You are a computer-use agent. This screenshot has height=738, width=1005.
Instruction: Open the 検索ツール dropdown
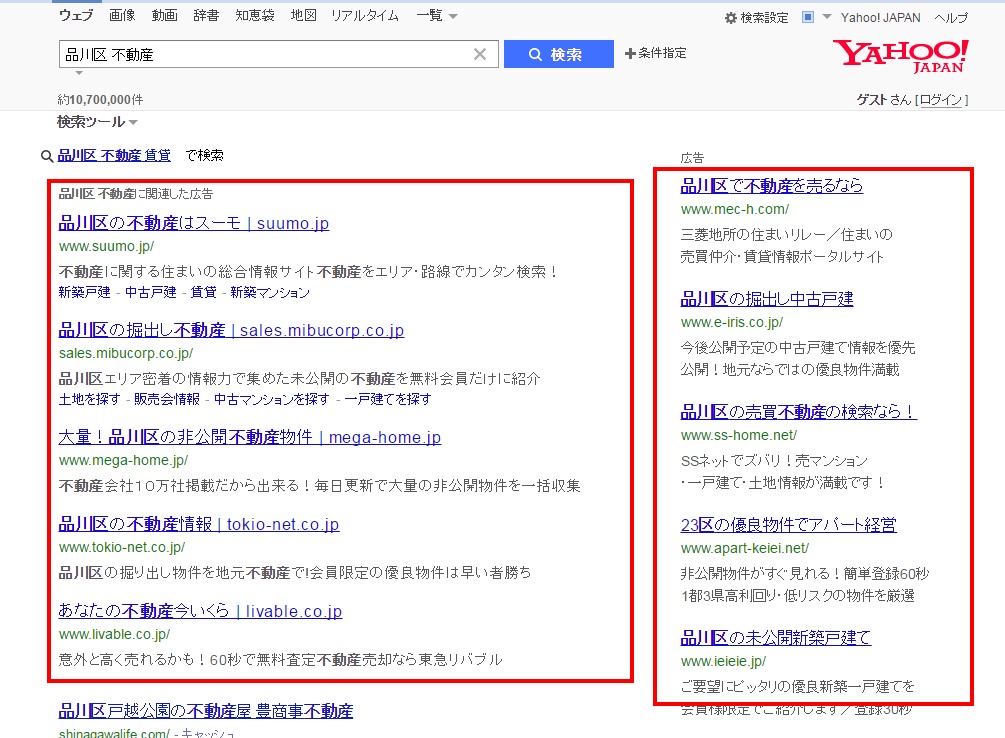point(97,122)
